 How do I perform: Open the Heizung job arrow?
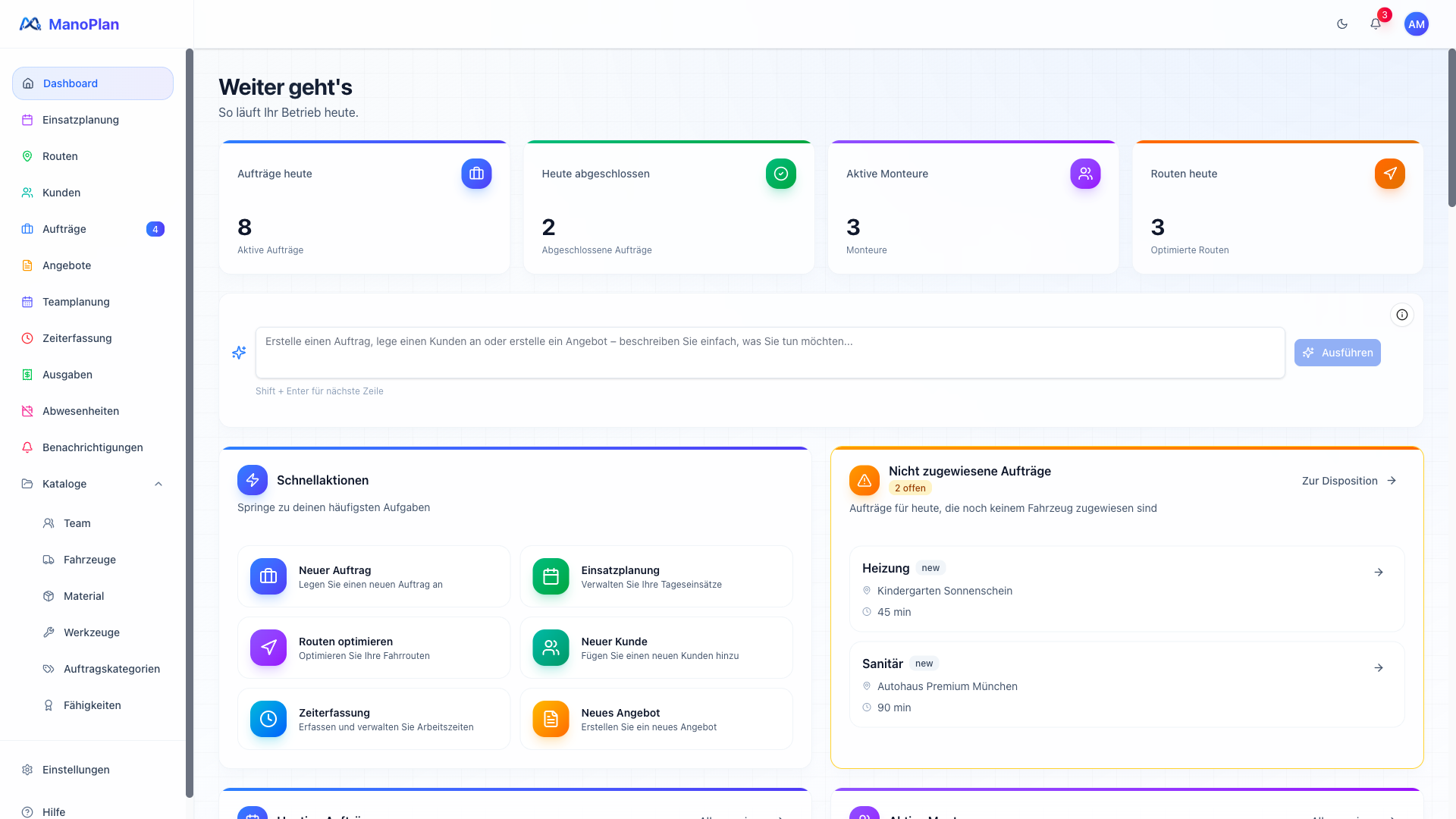(1378, 573)
